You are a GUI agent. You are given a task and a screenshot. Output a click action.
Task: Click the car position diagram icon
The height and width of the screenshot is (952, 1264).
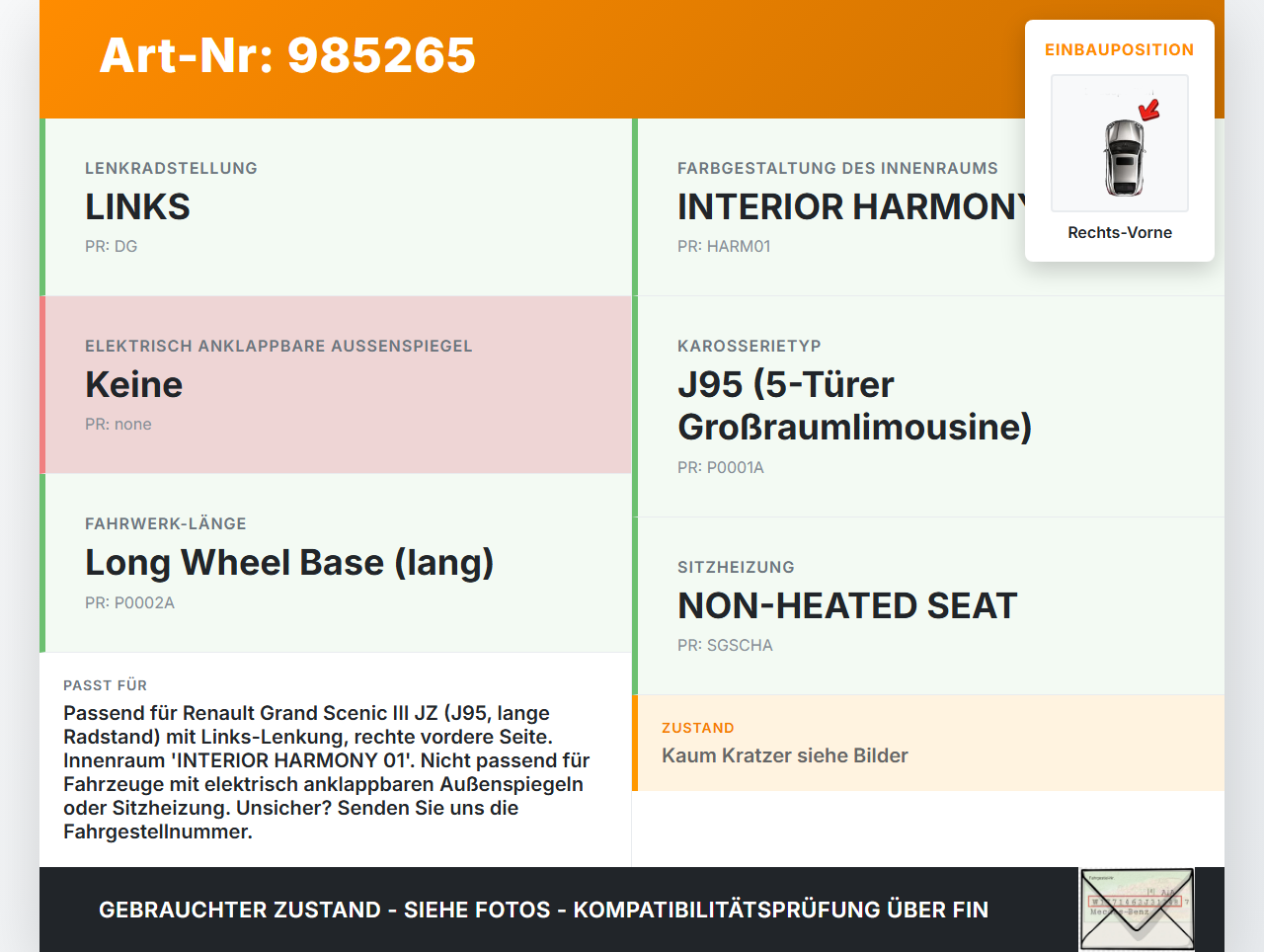point(1119,143)
